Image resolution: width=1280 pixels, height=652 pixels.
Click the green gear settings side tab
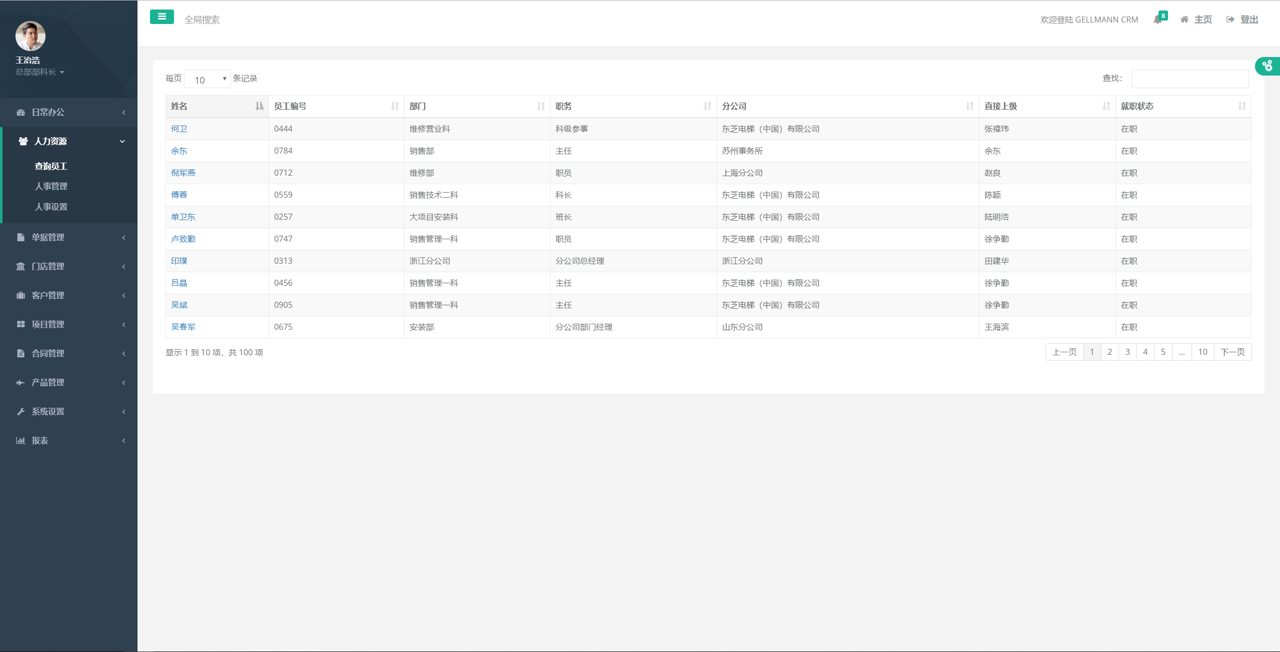[x=1267, y=66]
